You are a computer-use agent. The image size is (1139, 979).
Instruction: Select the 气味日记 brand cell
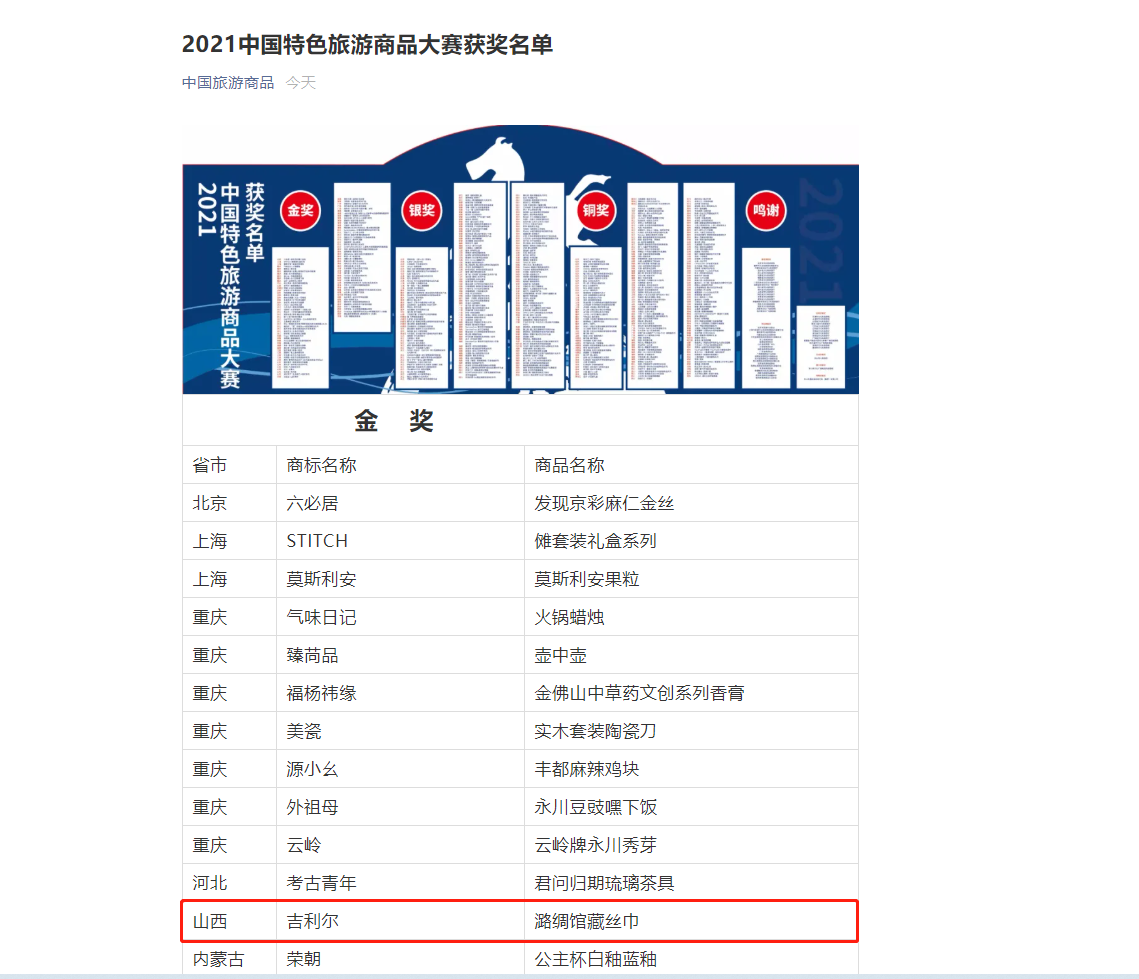tap(400, 617)
